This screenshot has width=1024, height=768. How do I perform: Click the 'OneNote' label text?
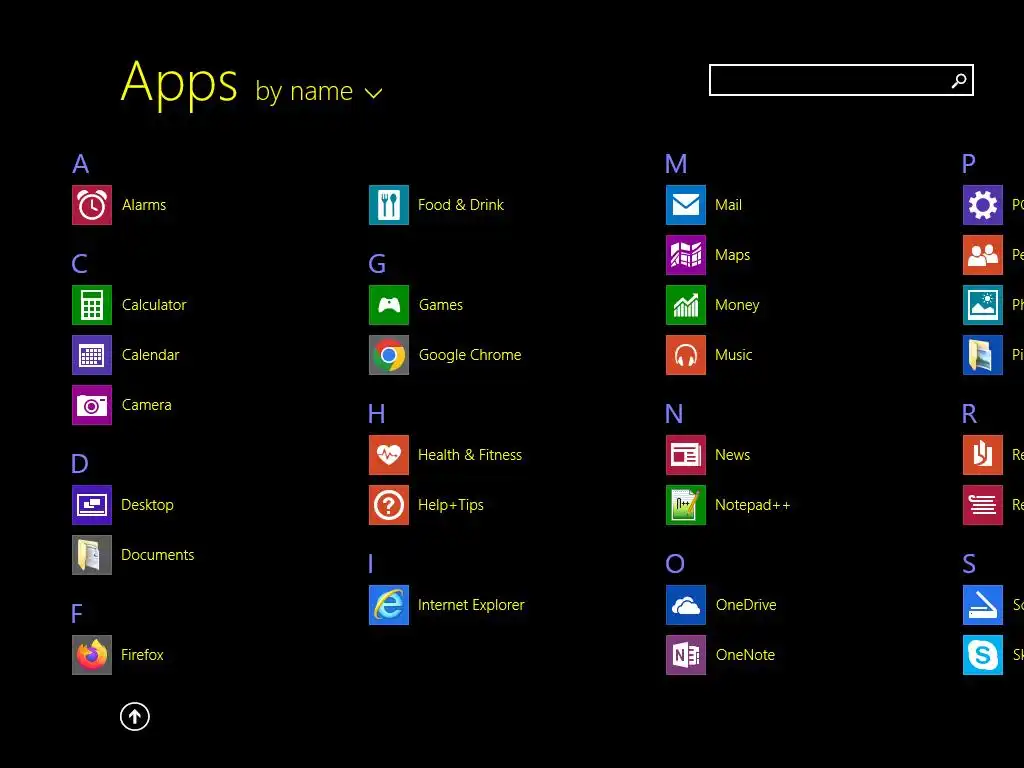tap(745, 655)
